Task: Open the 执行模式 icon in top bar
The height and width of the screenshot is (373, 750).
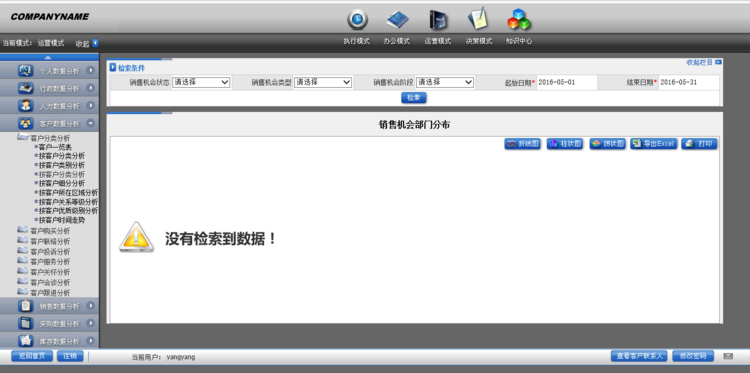Action: pos(357,20)
